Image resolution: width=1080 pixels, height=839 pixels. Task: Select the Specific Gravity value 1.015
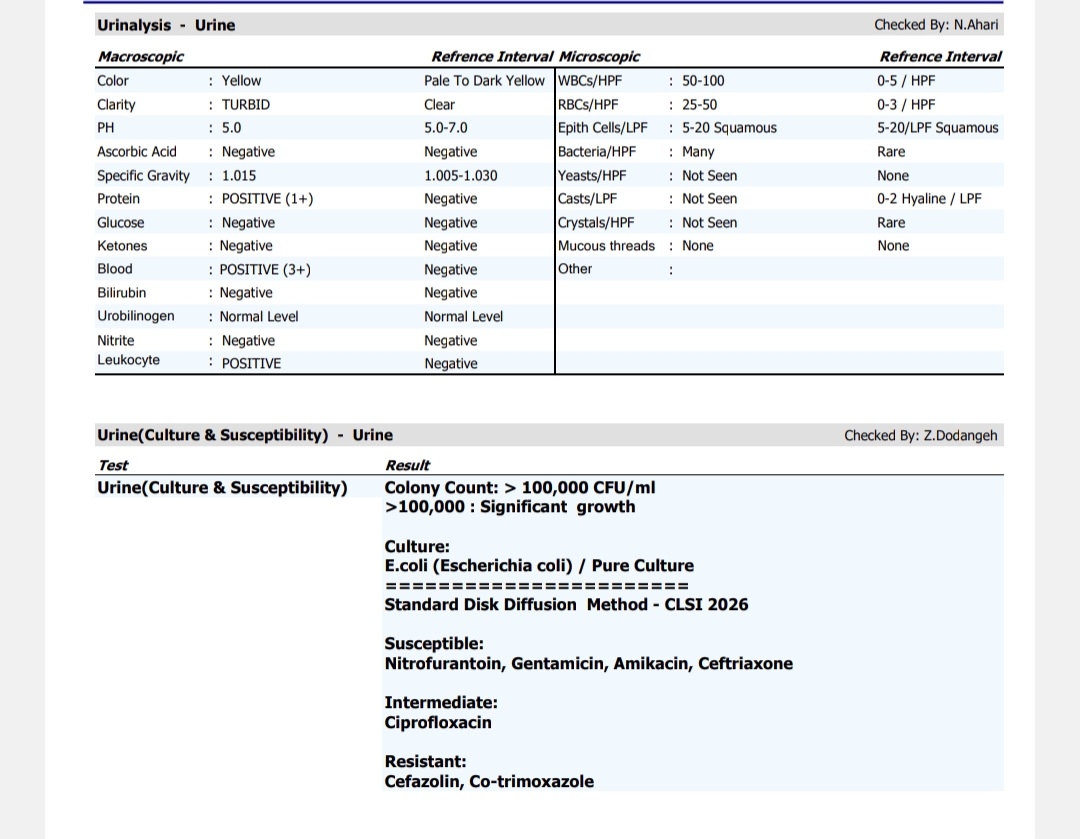point(239,176)
